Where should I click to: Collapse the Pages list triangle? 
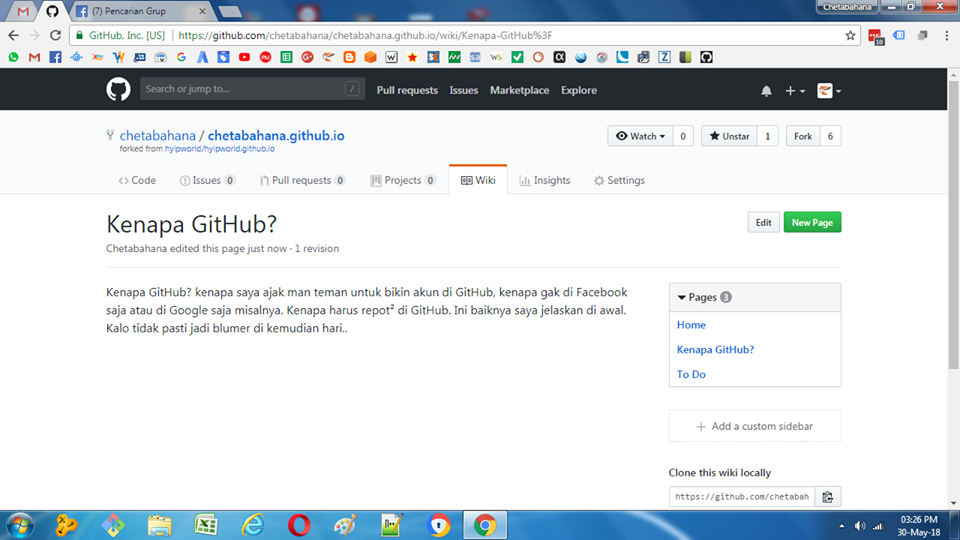tap(681, 298)
